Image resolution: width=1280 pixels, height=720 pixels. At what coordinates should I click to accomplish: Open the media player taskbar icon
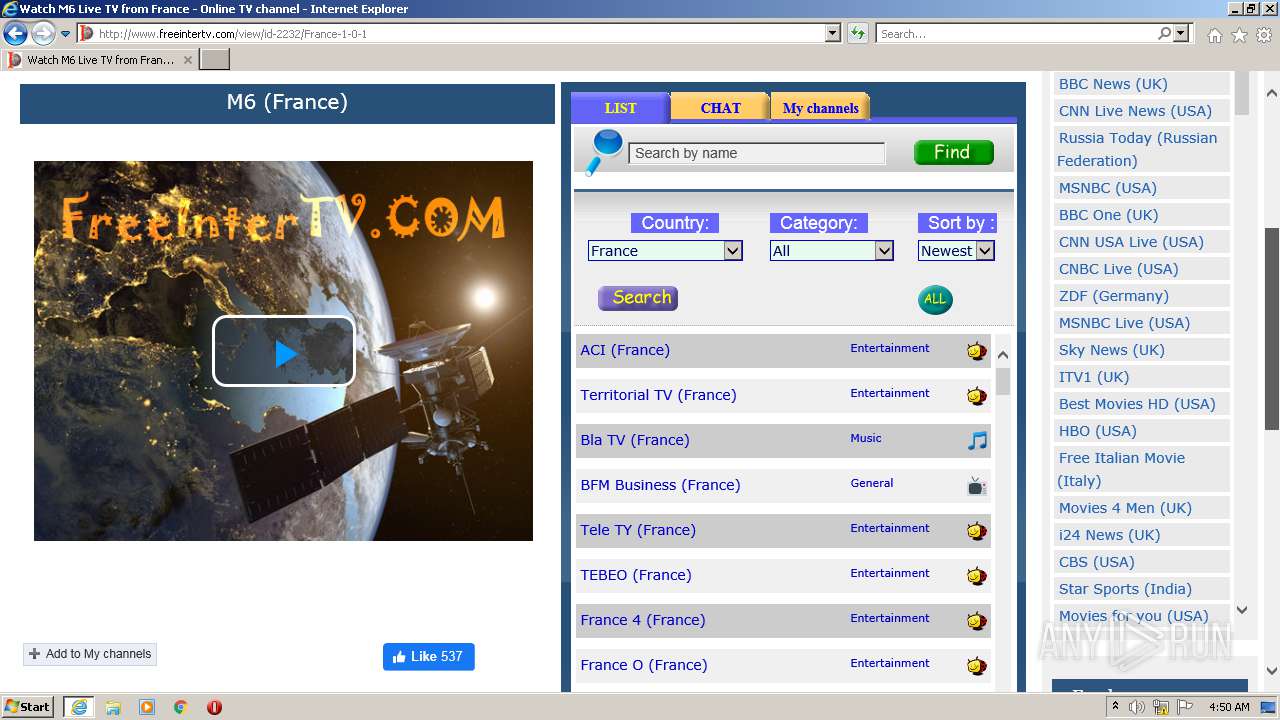[147, 707]
